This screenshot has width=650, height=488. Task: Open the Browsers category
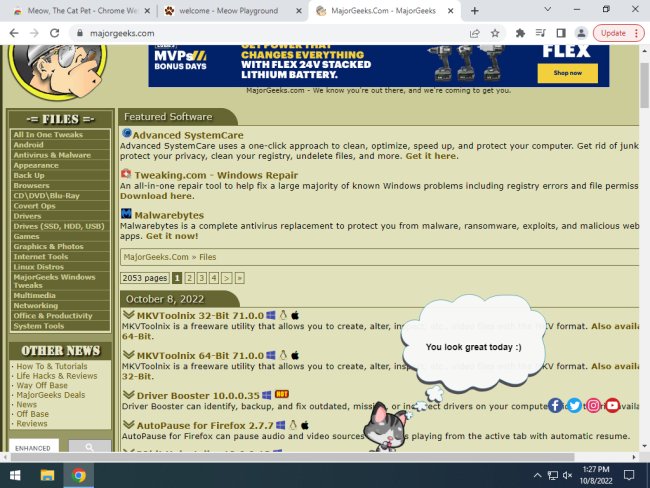(x=31, y=185)
